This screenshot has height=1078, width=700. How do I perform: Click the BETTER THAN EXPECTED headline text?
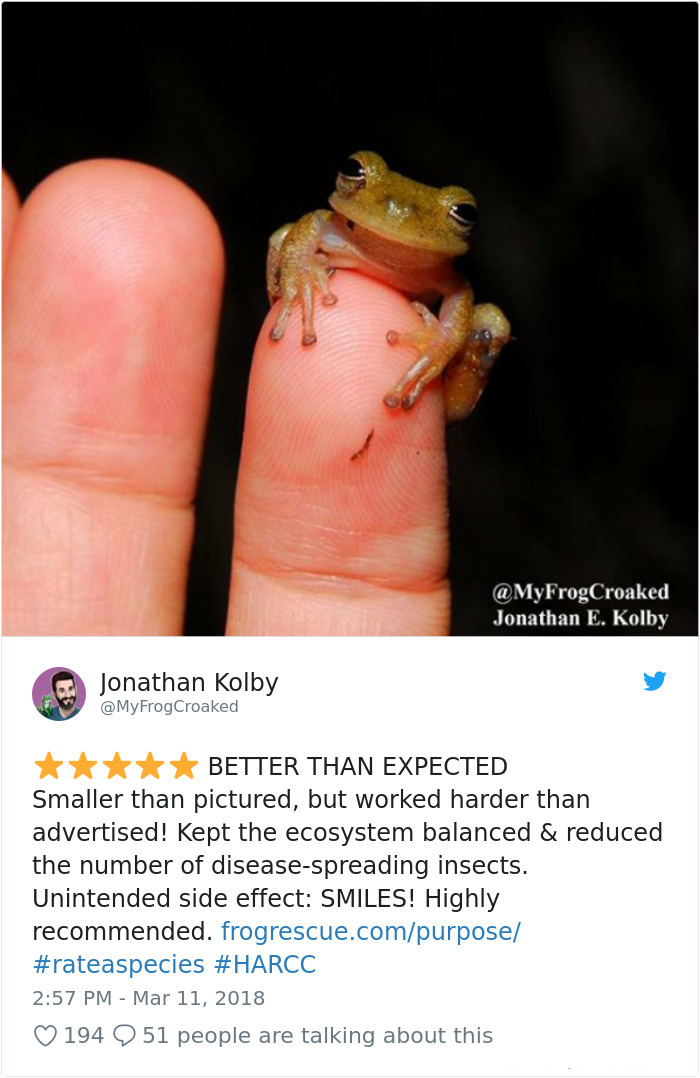click(358, 767)
